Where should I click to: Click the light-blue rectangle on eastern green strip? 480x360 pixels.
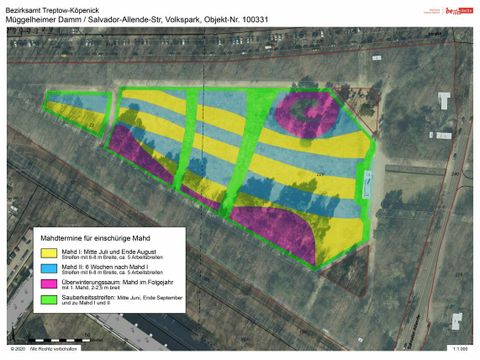(367, 184)
